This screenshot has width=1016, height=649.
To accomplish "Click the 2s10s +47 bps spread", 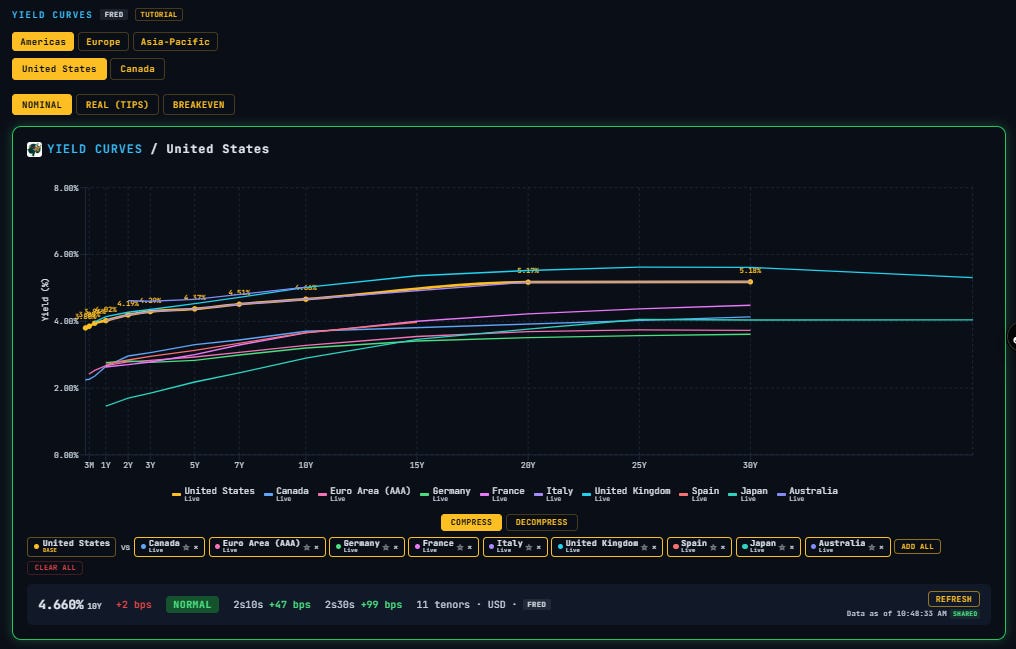I will coord(272,605).
